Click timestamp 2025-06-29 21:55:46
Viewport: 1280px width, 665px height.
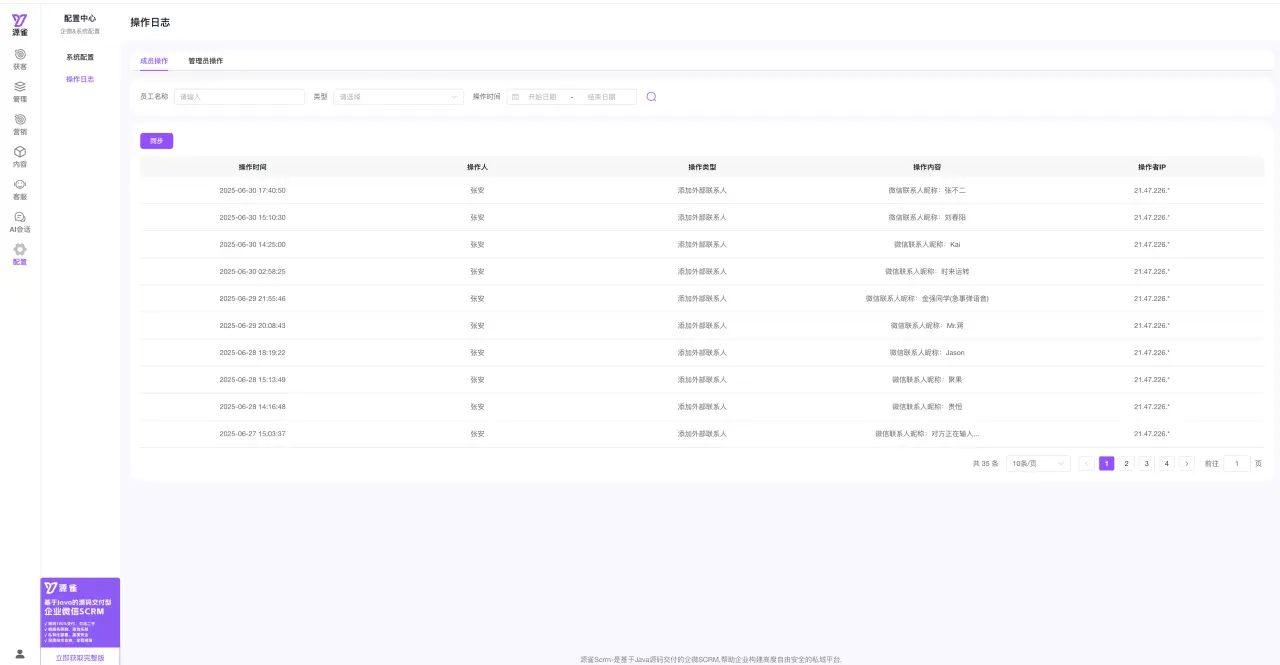(x=253, y=298)
